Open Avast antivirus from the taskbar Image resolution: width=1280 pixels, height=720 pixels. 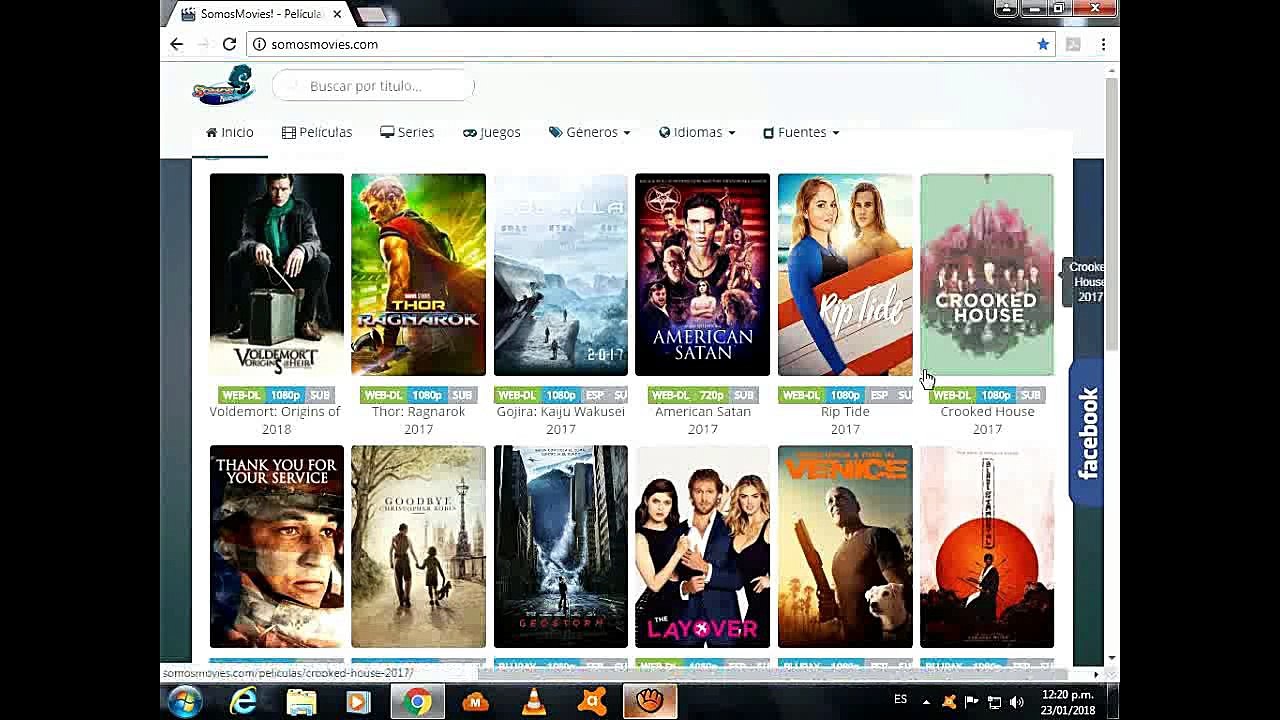[x=593, y=702]
